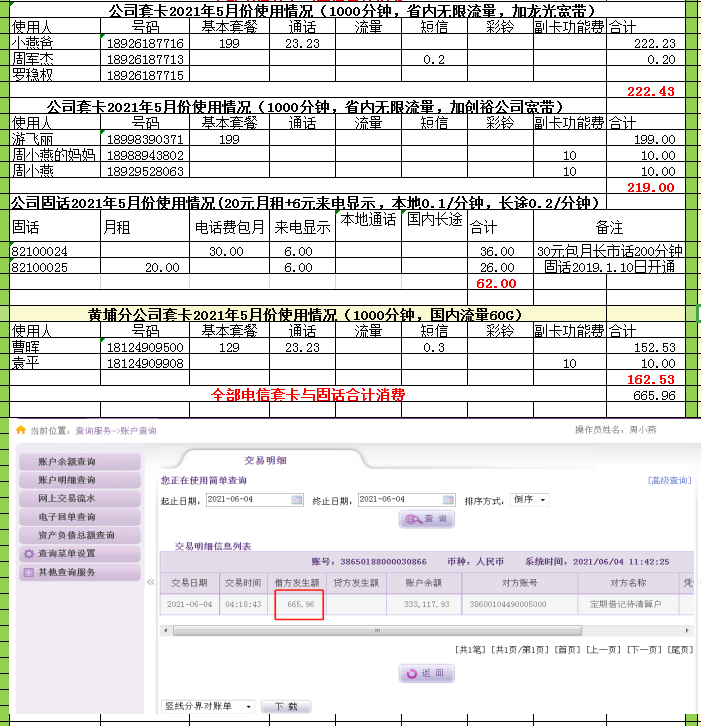Viewport: 701px width, 726px height.
Task: Open the 起止日期 calendar picker icon
Action: tap(296, 499)
